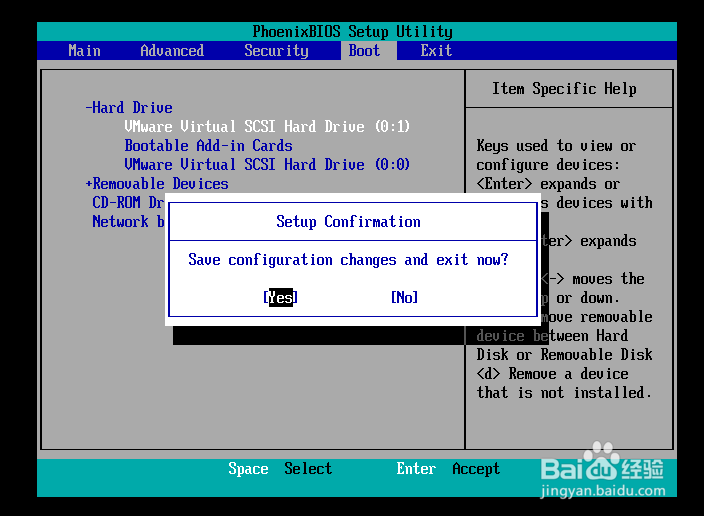Viewport: 704px width, 516px height.
Task: Click 'Save configuration changes and exit now?' text
Action: (x=348, y=260)
